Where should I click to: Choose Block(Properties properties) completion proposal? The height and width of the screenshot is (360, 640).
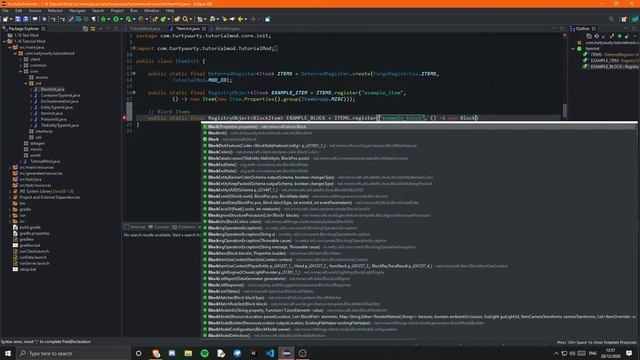419,127
